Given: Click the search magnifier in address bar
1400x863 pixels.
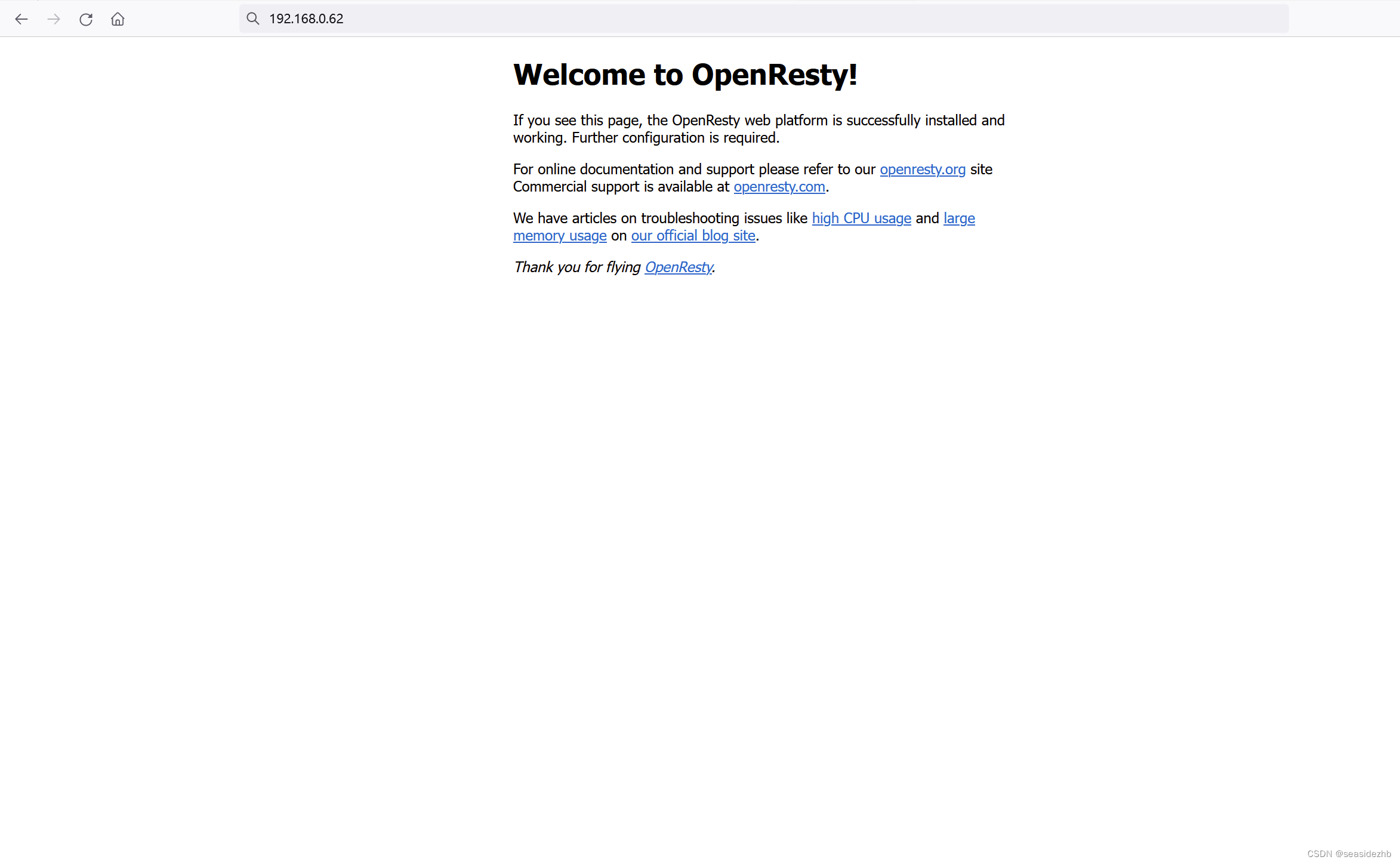Looking at the screenshot, I should [253, 19].
